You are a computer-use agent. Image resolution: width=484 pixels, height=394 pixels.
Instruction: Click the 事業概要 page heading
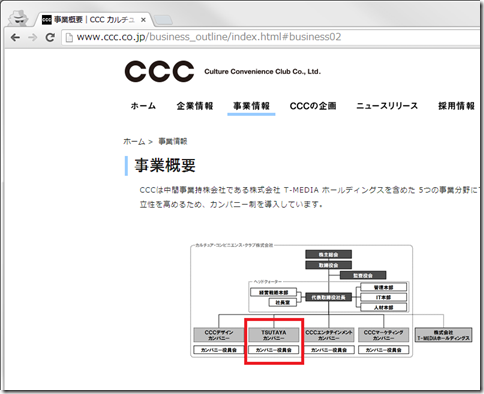(x=165, y=165)
